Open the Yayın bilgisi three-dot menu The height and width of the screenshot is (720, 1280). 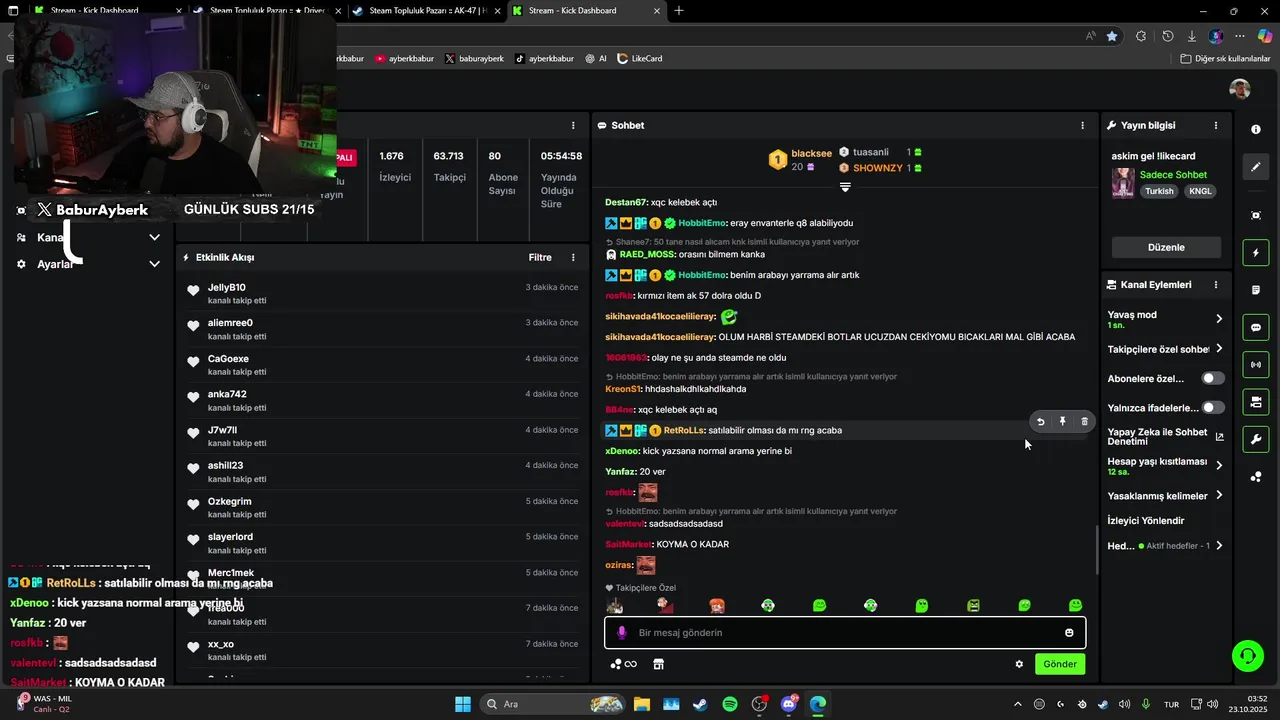[x=1216, y=126]
